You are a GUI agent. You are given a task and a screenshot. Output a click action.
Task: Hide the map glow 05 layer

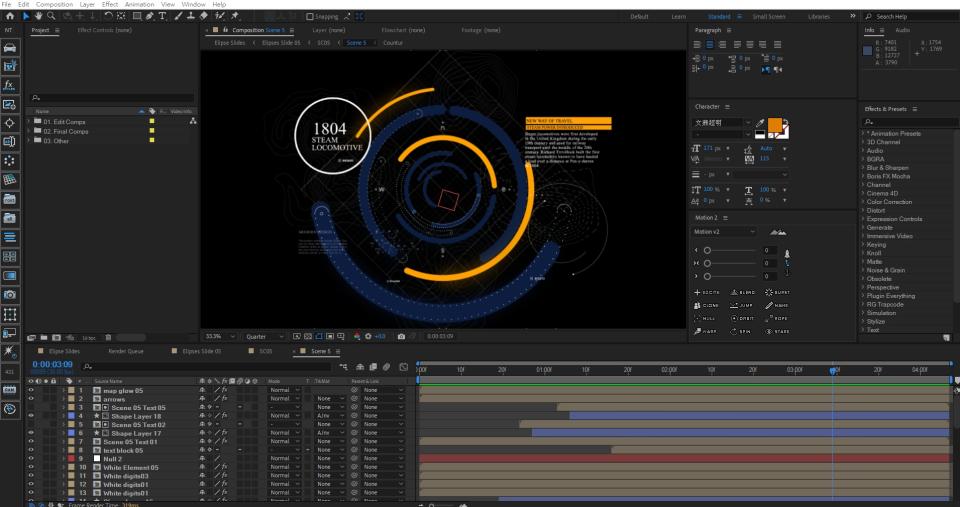click(x=31, y=390)
